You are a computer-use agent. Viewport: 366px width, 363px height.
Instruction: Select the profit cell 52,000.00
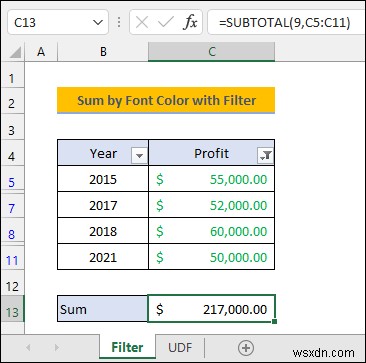pyautogui.click(x=212, y=205)
